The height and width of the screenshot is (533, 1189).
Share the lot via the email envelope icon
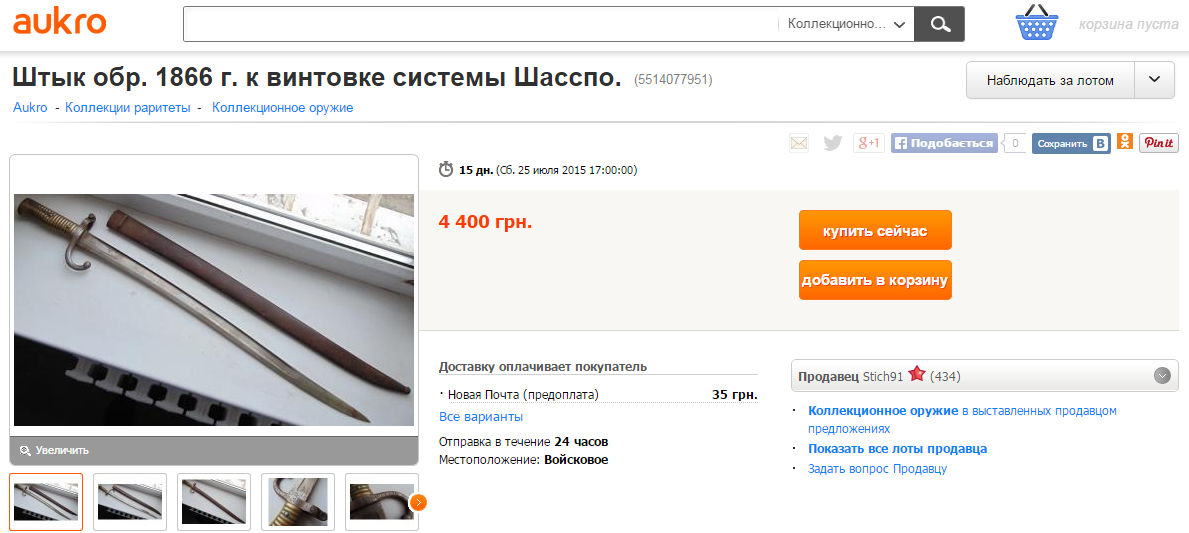pyautogui.click(x=798, y=143)
